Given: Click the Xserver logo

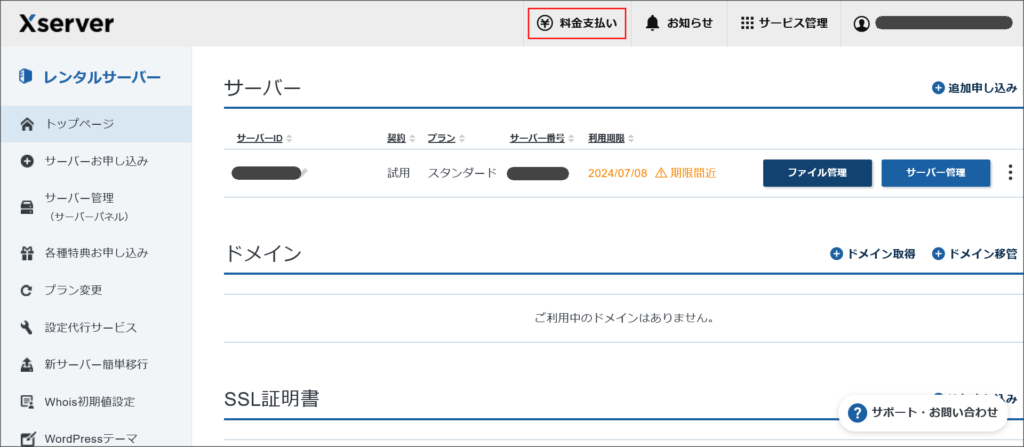Looking at the screenshot, I should pos(67,24).
